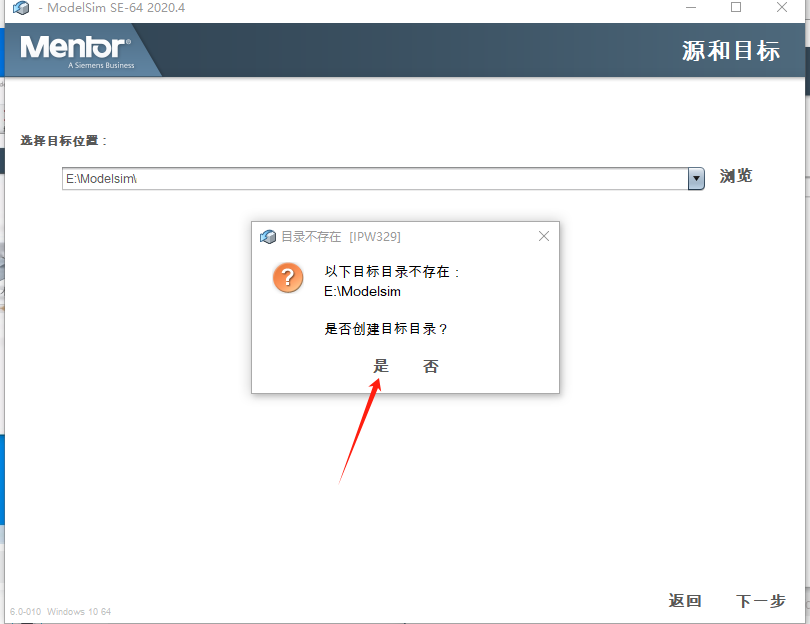Click the 源和目标 header title
Image resolution: width=810 pixels, height=624 pixels.
730,51
